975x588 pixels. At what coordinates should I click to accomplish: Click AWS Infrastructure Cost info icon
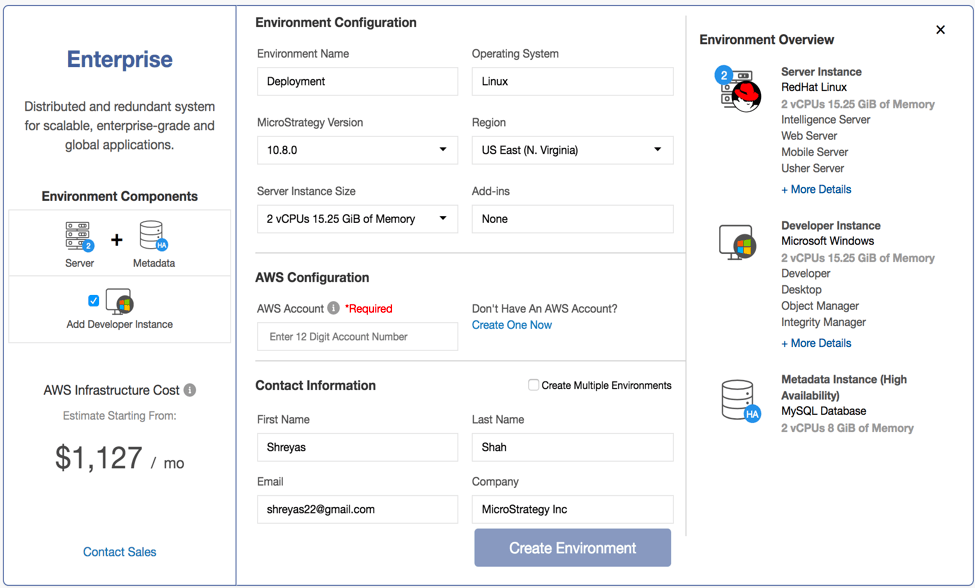point(190,390)
